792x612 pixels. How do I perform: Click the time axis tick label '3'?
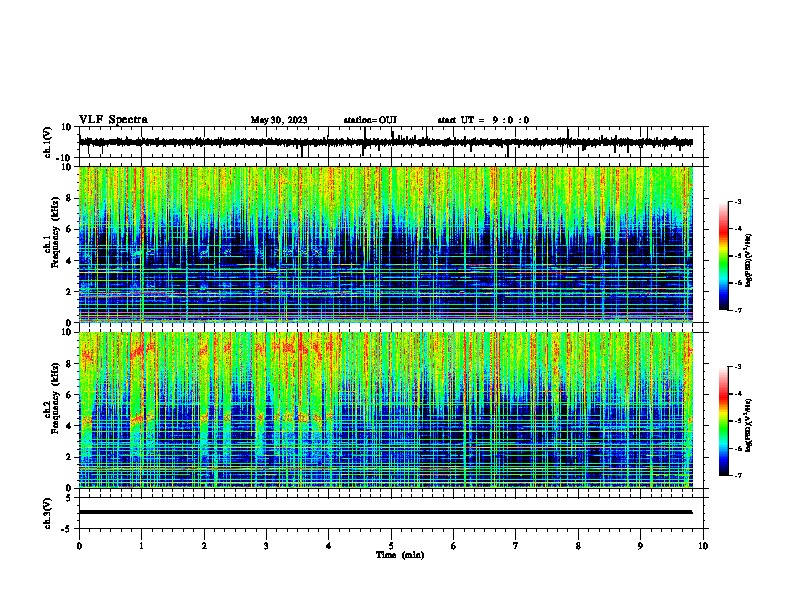click(266, 546)
